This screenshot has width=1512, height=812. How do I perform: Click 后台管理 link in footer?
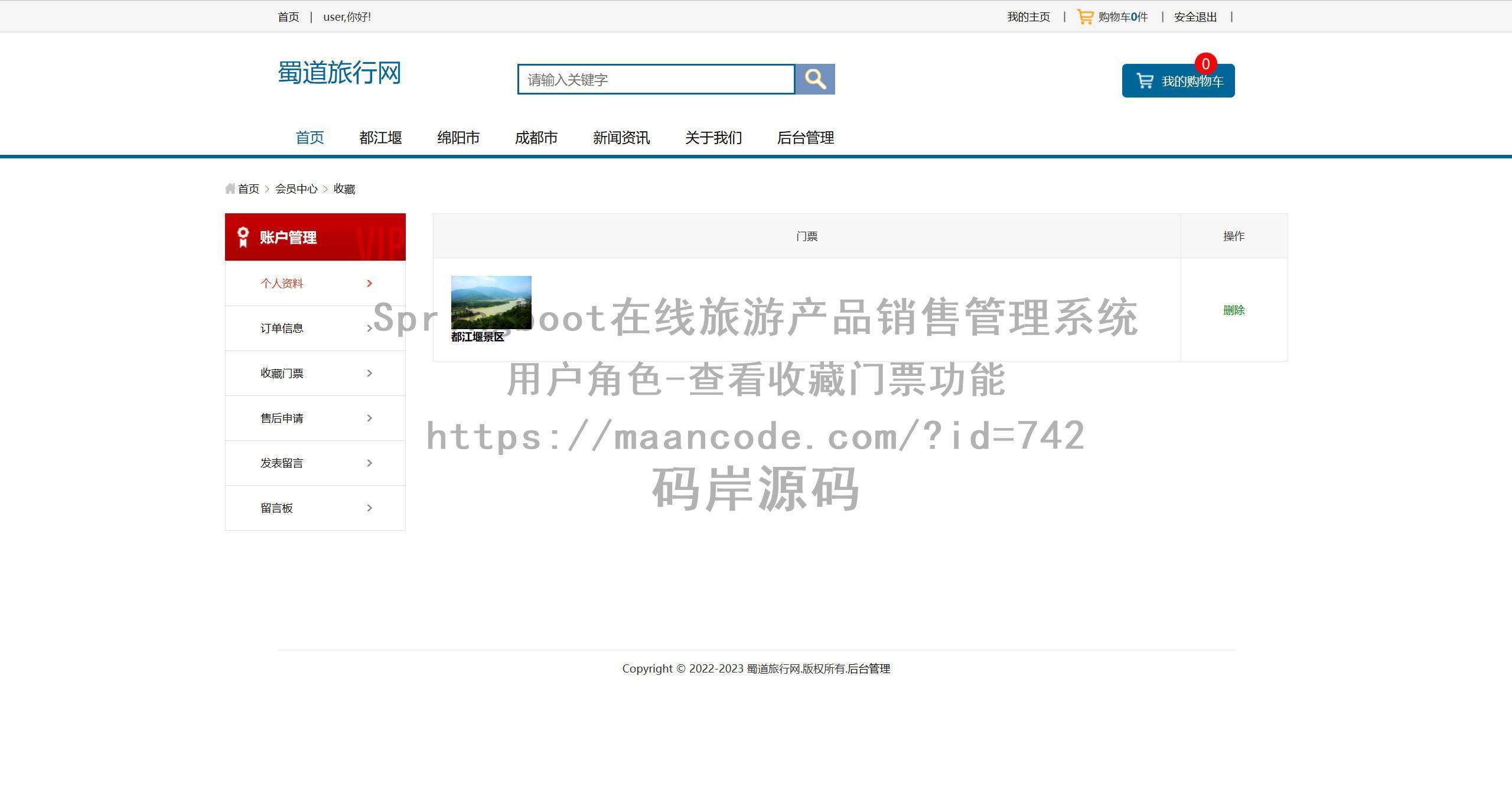click(x=869, y=669)
